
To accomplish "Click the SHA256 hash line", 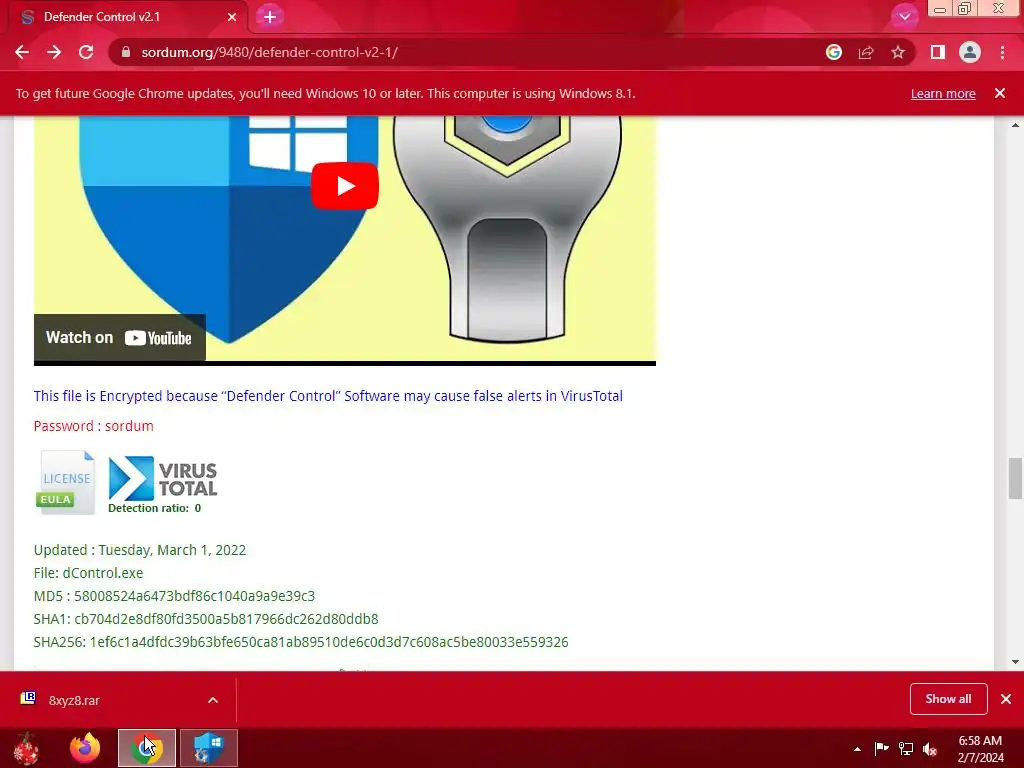I will [301, 642].
